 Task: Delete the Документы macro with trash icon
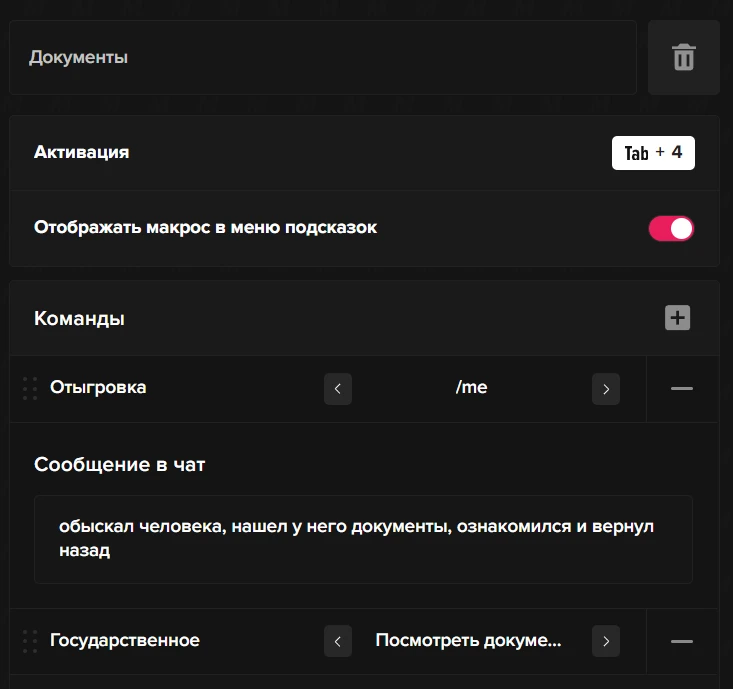pyautogui.click(x=683, y=58)
